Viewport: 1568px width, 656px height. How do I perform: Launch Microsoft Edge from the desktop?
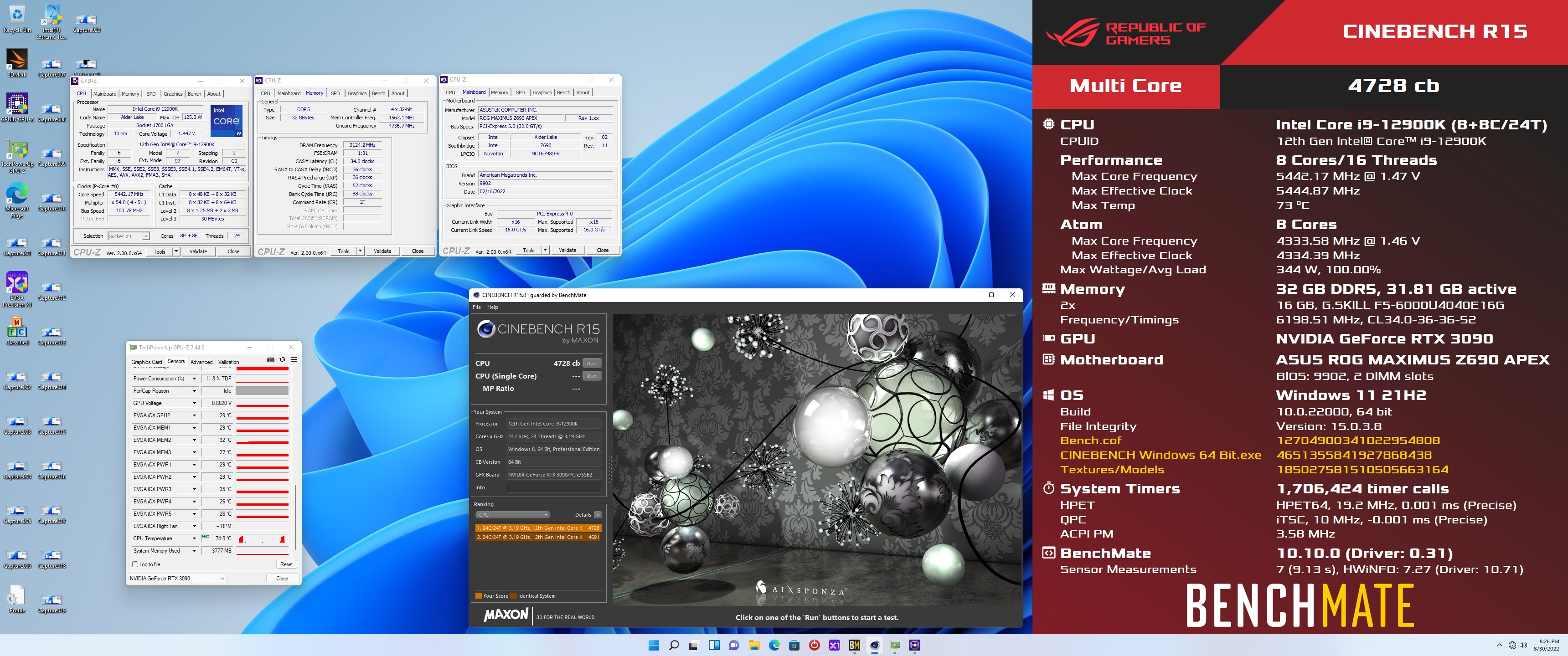[x=17, y=201]
